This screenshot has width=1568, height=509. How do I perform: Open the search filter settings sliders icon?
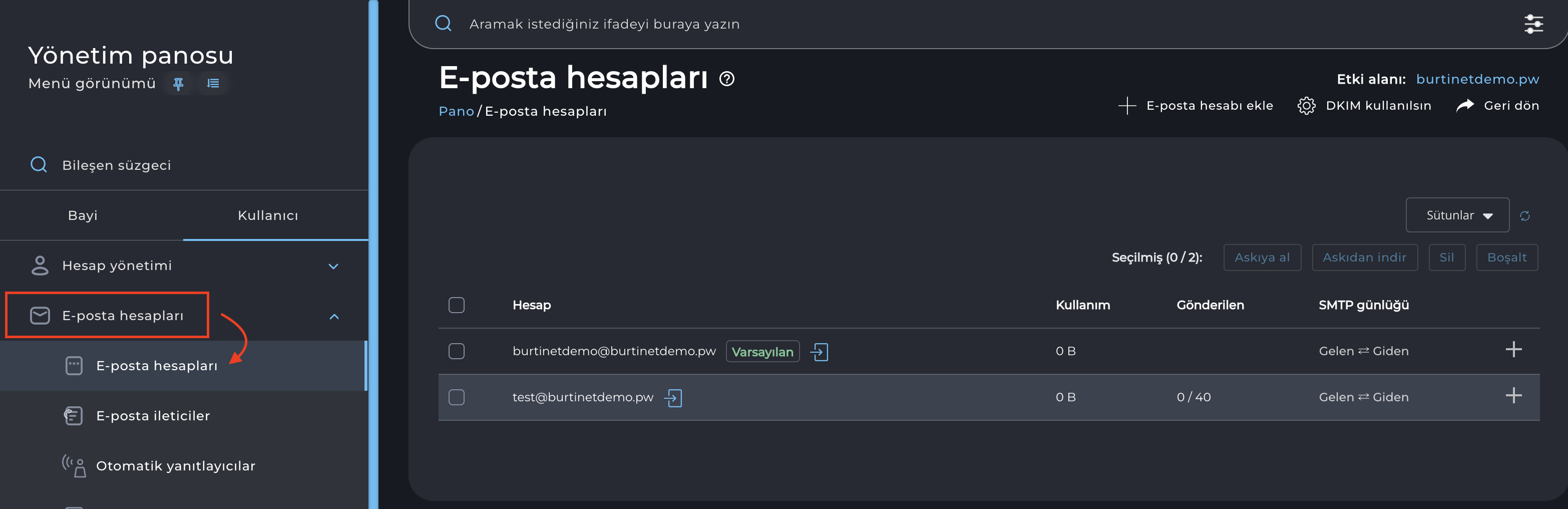tap(1532, 25)
